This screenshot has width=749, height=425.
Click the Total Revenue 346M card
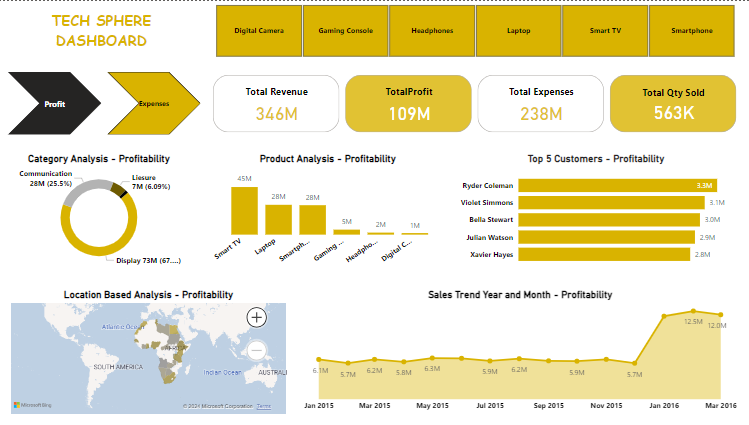(x=276, y=104)
